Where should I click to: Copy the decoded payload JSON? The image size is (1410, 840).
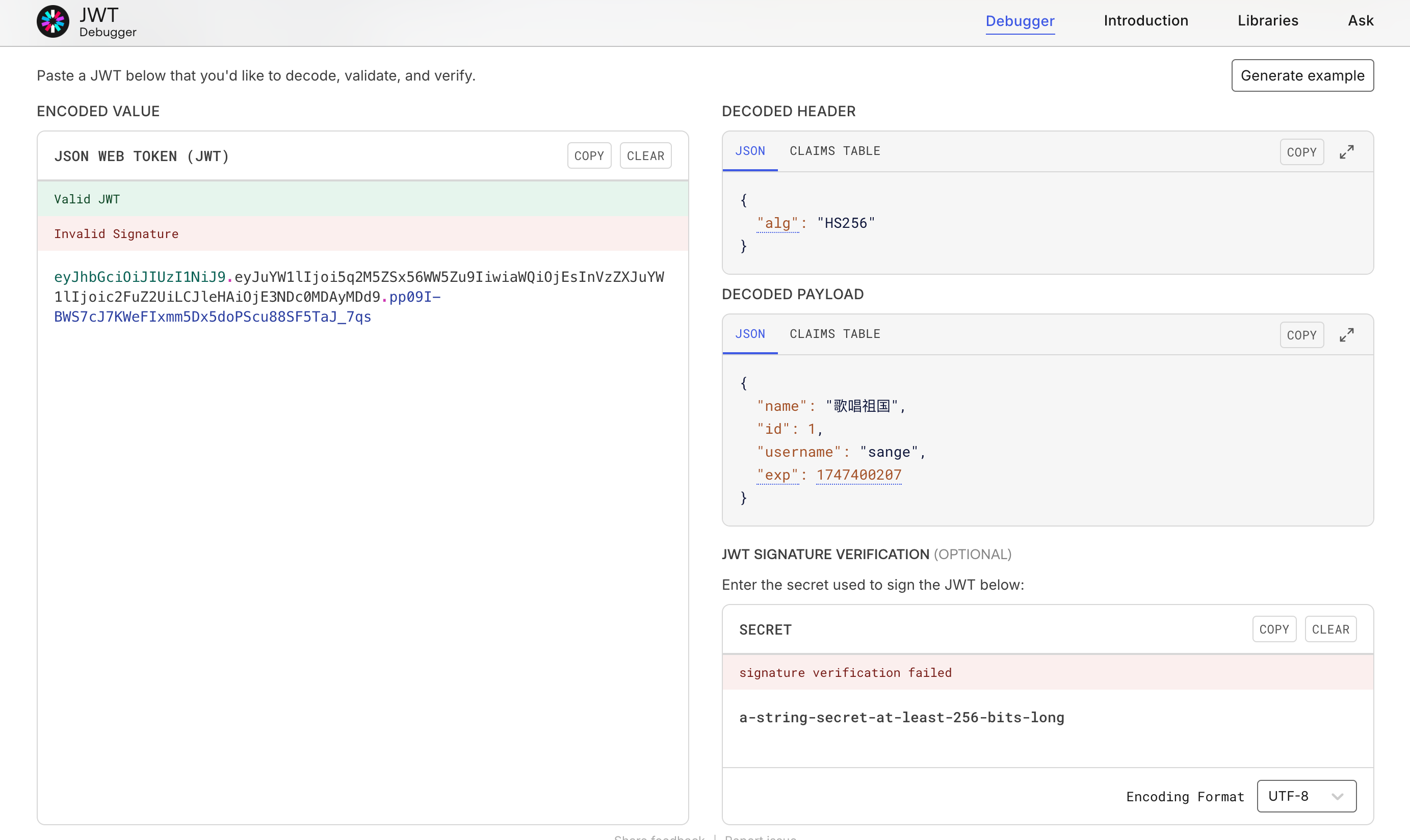[x=1301, y=334]
